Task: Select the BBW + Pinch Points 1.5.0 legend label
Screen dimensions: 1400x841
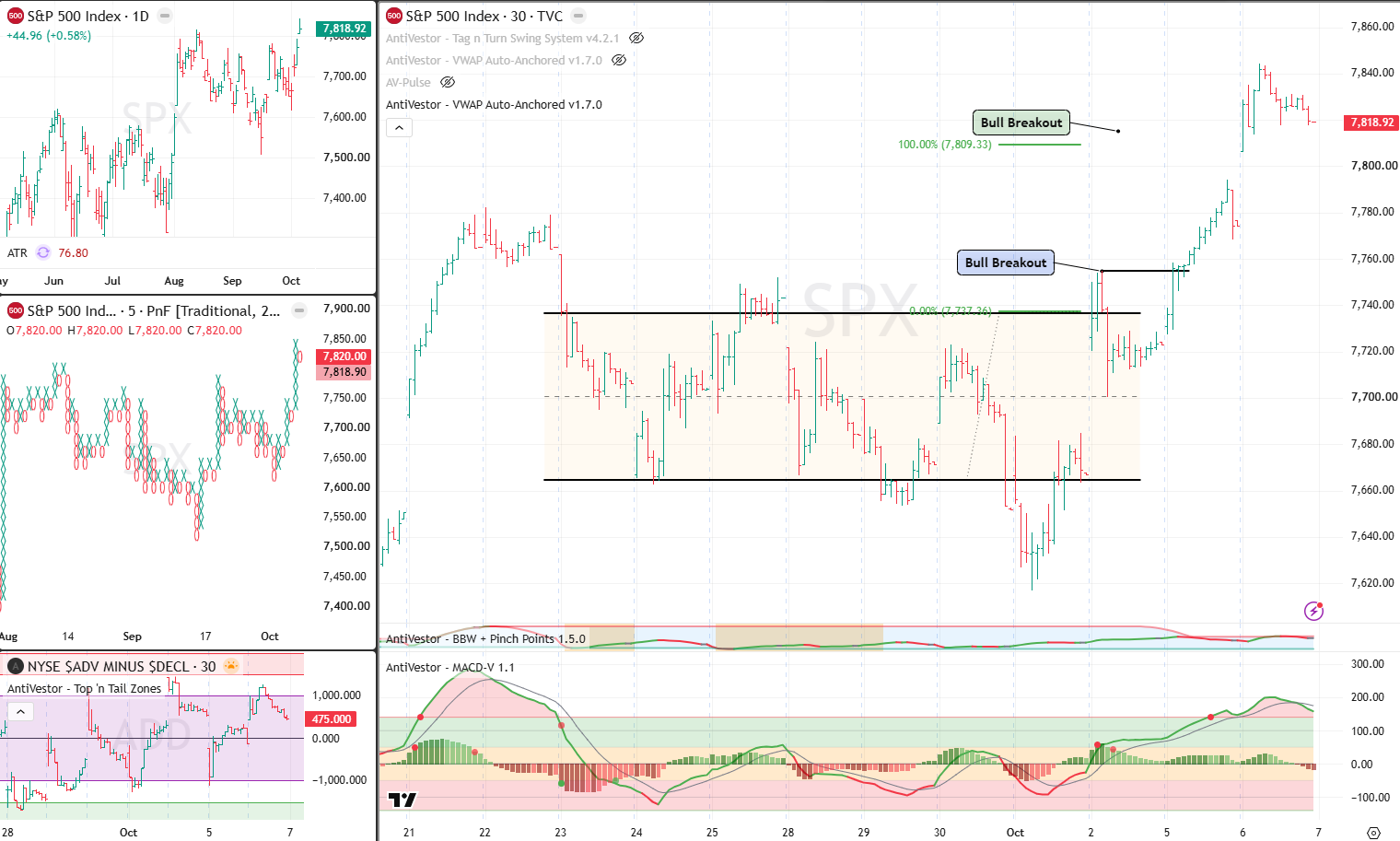Action: (485, 638)
